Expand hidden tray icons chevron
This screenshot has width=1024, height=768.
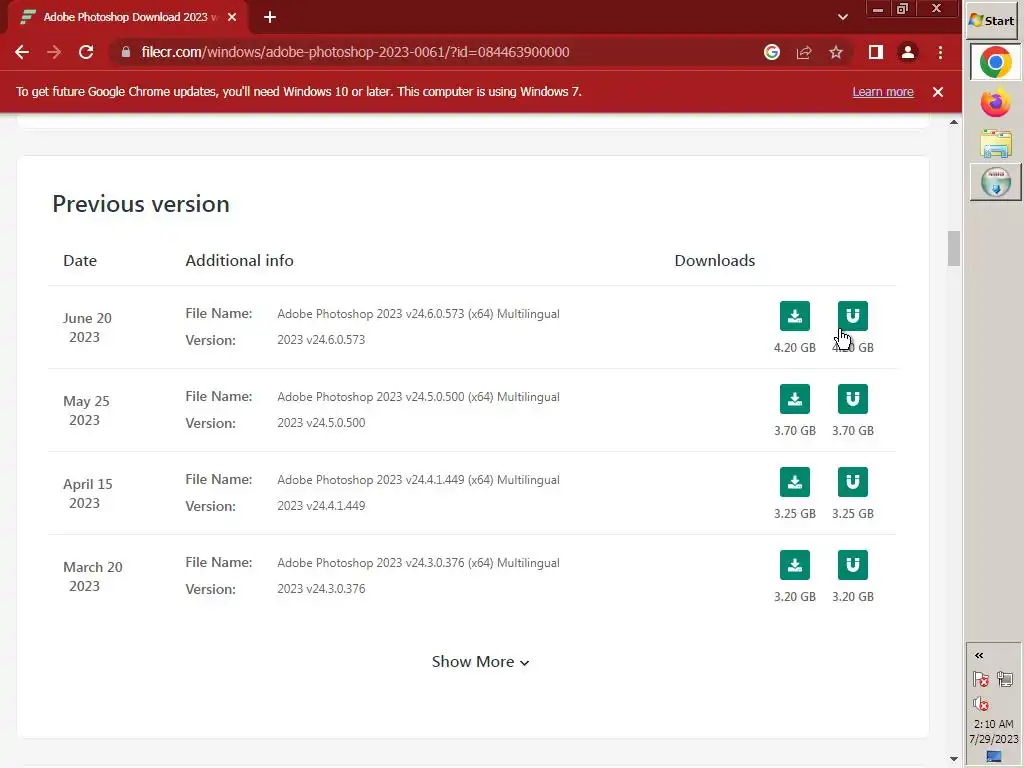[979, 655]
